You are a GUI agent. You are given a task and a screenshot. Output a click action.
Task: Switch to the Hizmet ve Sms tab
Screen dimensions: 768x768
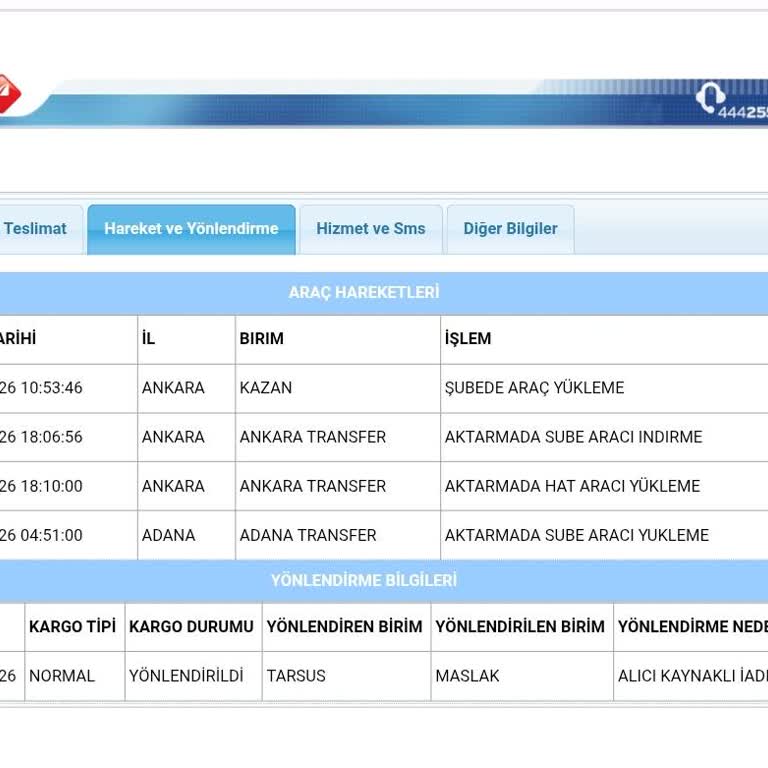click(371, 229)
